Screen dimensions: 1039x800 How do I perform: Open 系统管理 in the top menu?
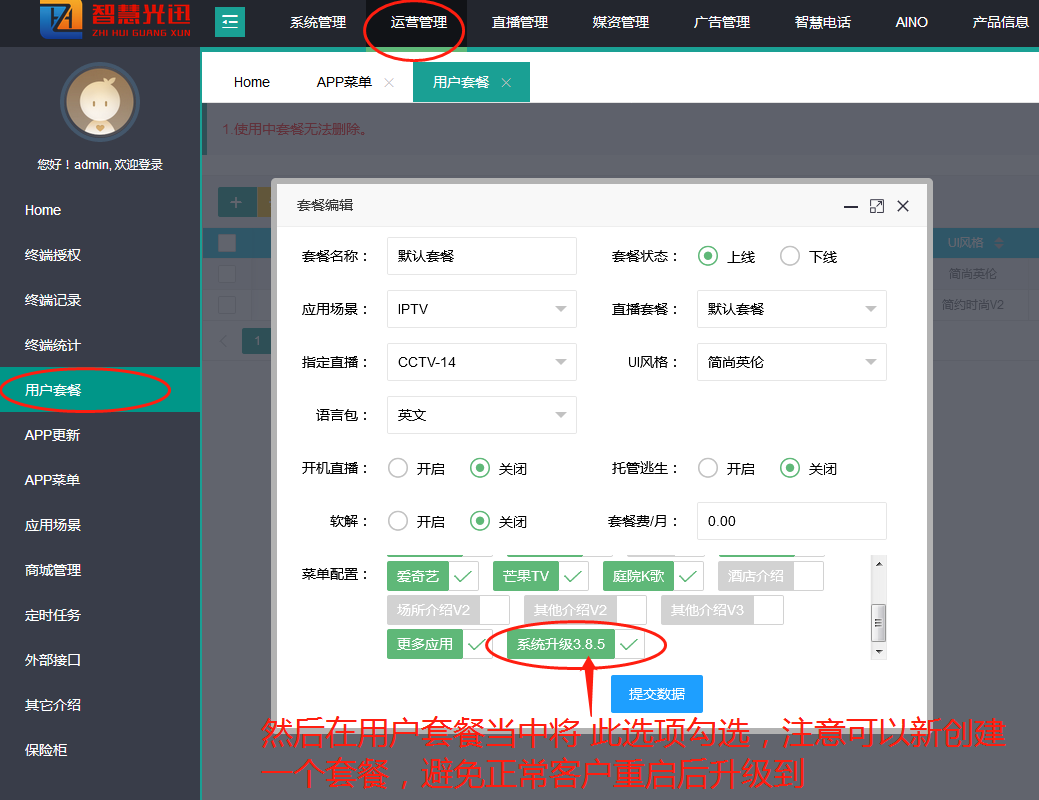[x=318, y=22]
